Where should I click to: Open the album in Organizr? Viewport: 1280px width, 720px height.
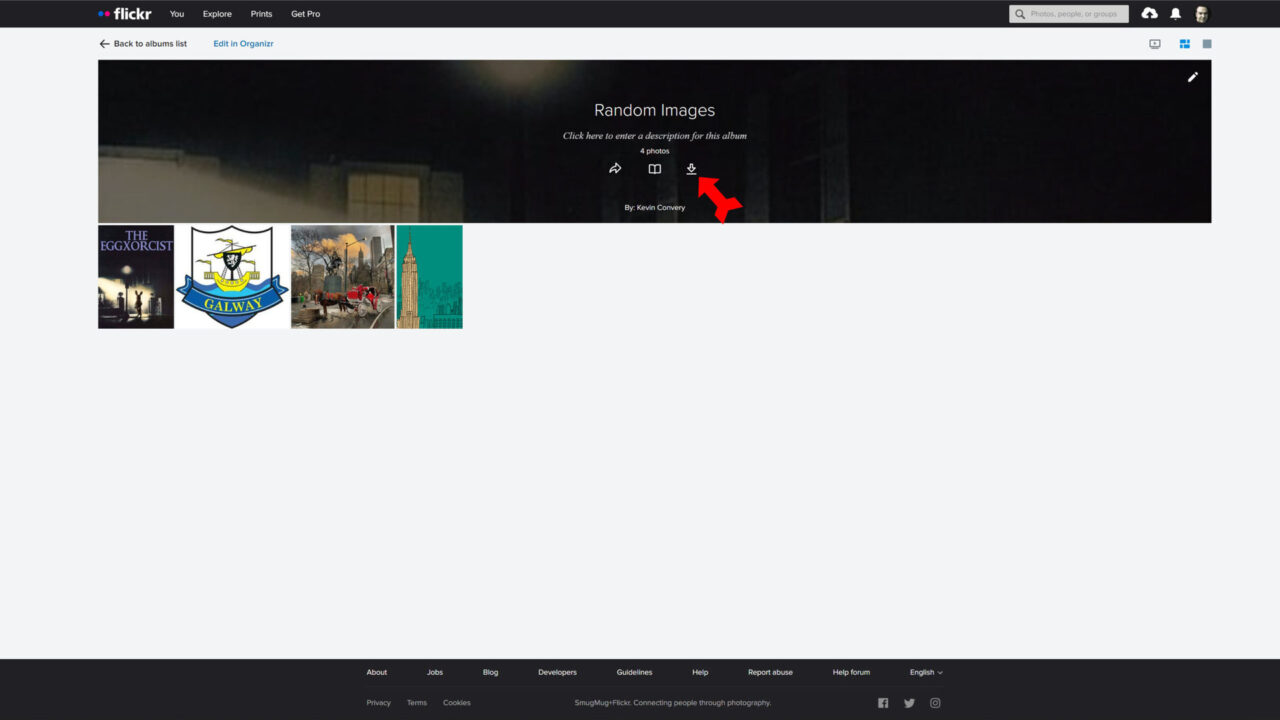(242, 44)
